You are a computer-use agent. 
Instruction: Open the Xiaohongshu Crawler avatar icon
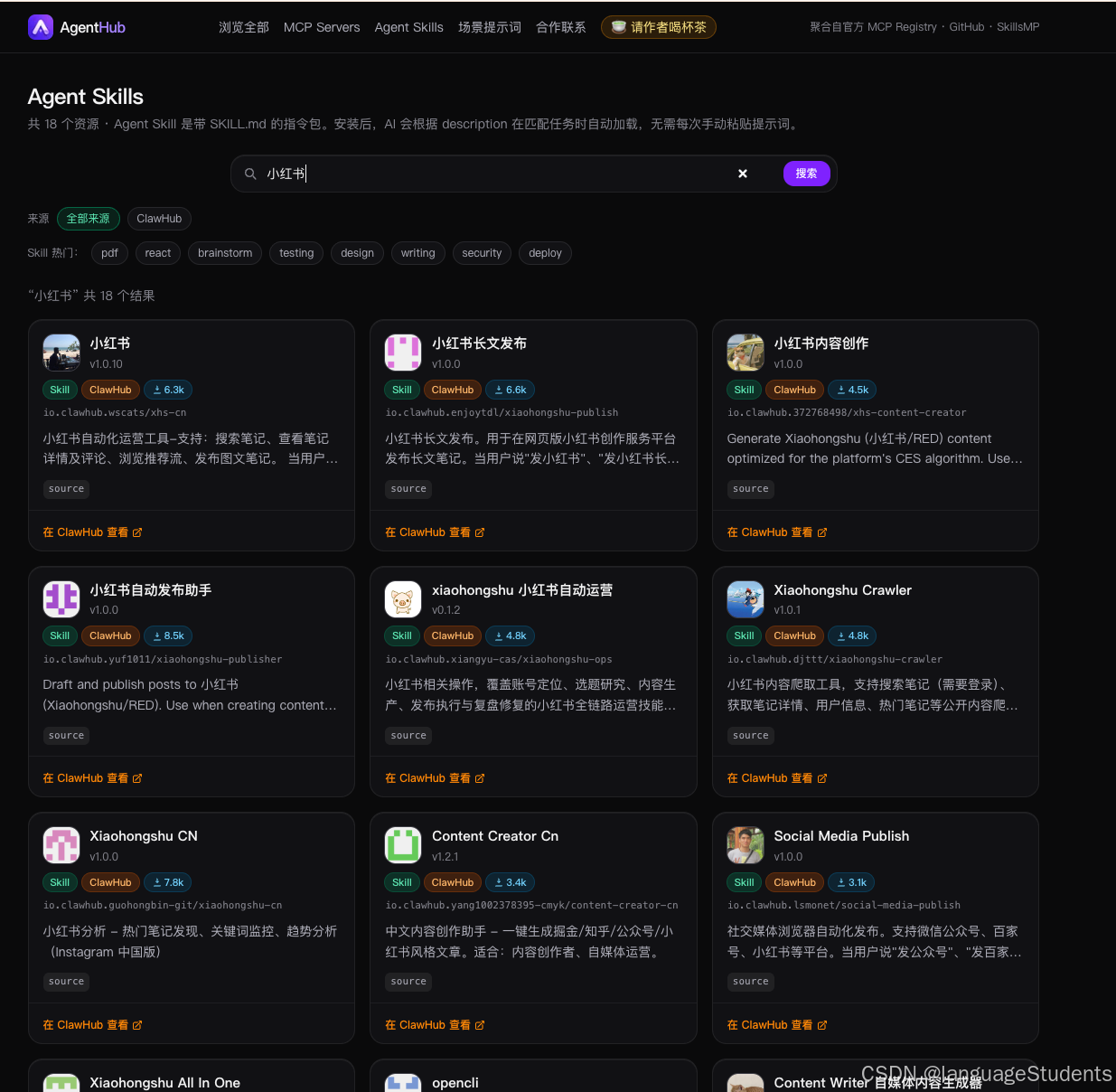tap(746, 599)
